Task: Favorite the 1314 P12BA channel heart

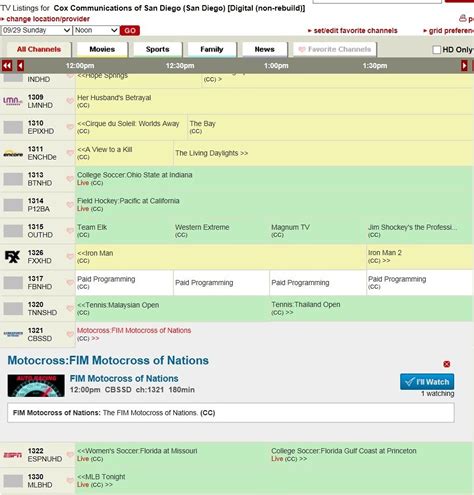Action: 70,205
